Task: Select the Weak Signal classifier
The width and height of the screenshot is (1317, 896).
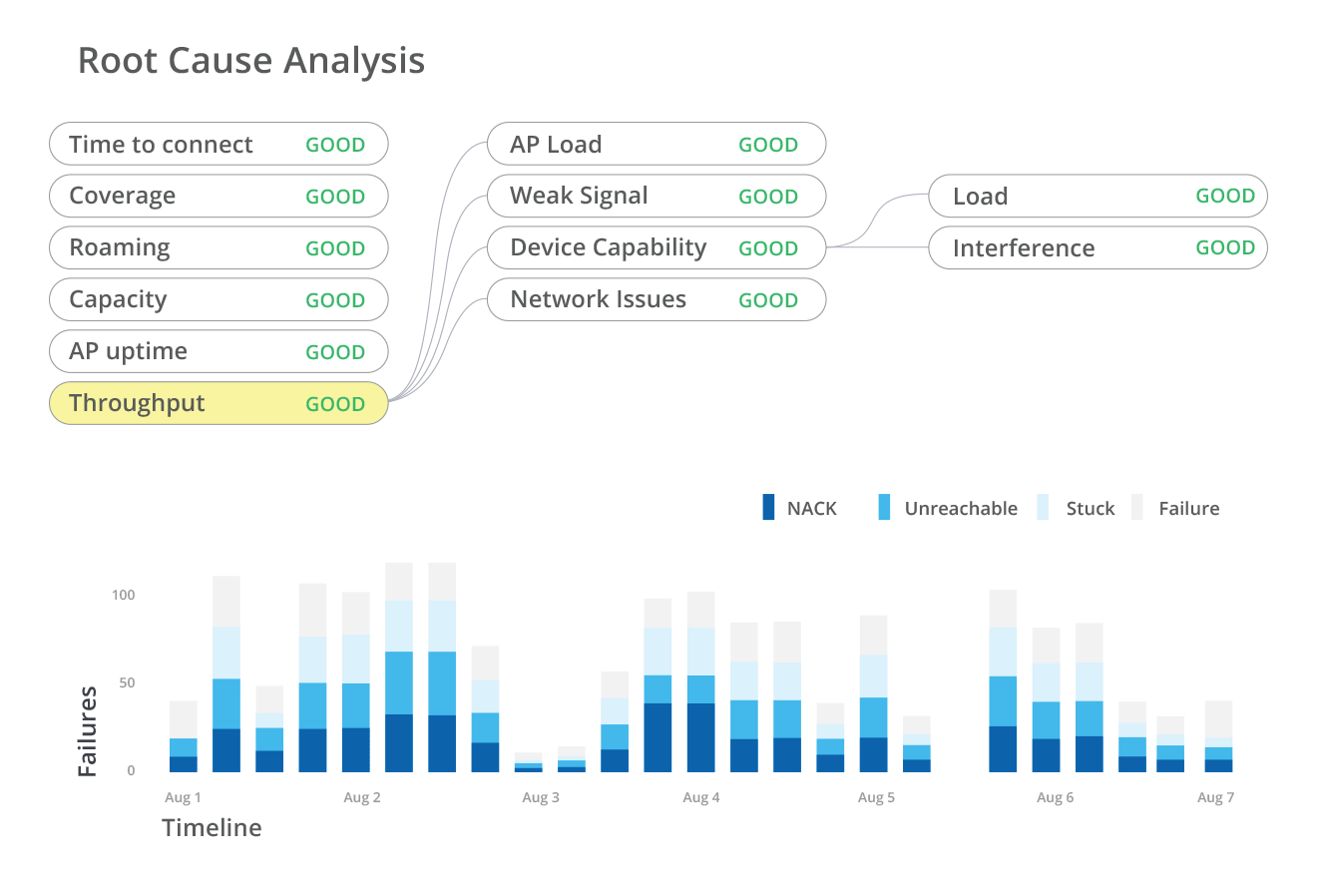Action: pos(656,196)
